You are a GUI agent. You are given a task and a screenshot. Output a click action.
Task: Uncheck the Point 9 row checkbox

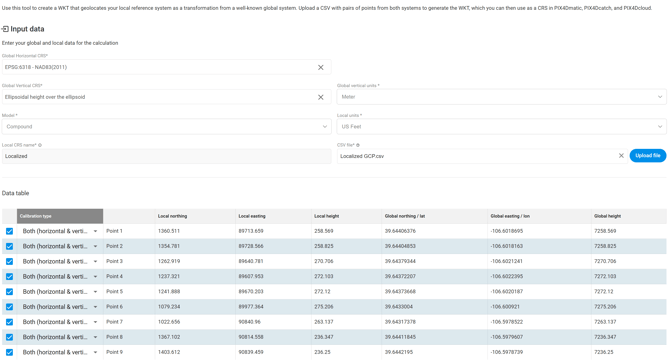9,353
